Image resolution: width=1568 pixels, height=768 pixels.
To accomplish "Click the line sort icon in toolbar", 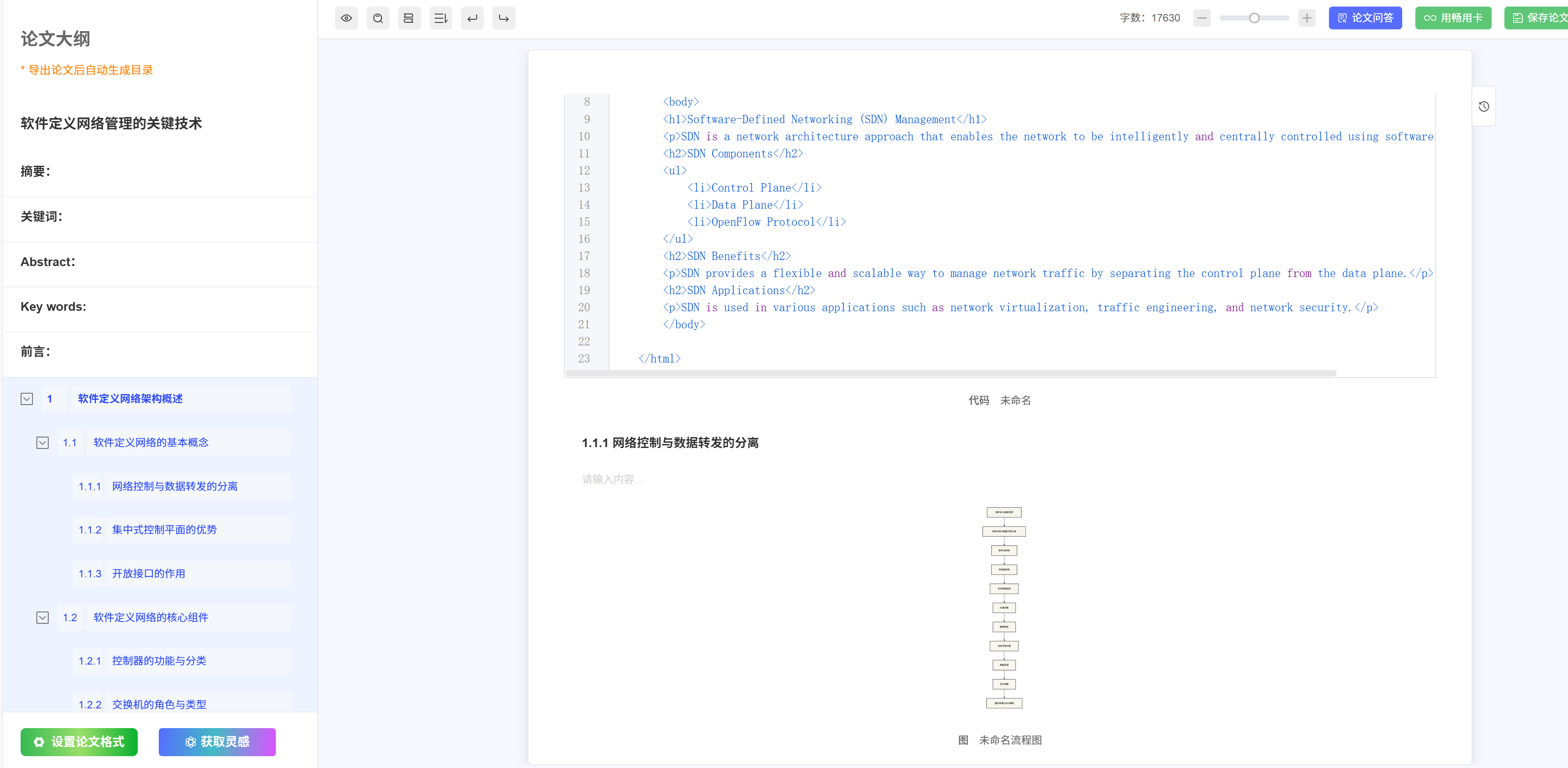I will coord(441,18).
